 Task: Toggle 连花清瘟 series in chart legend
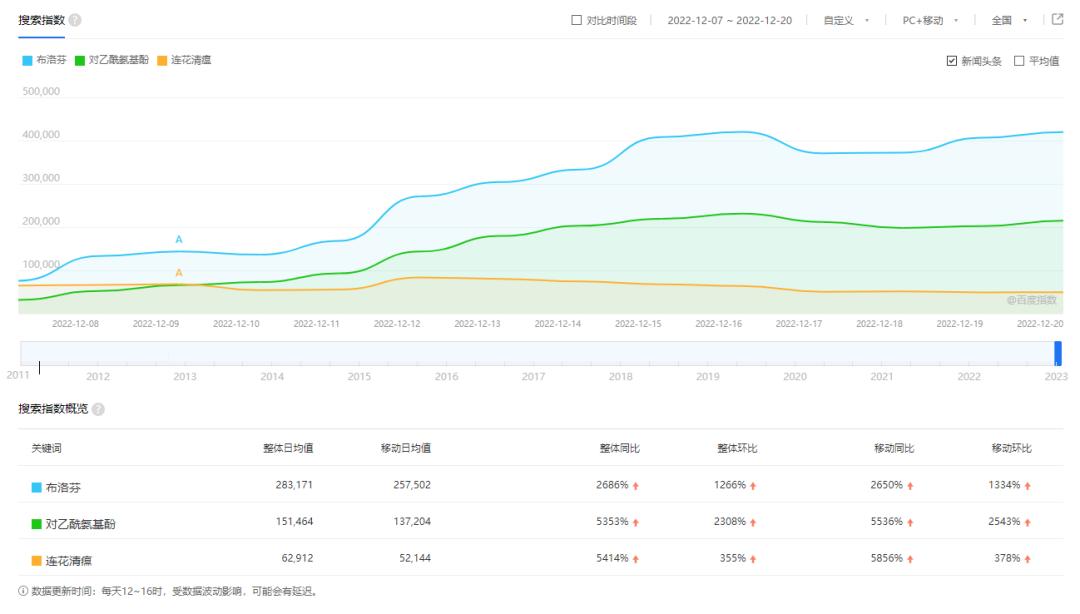click(x=184, y=60)
